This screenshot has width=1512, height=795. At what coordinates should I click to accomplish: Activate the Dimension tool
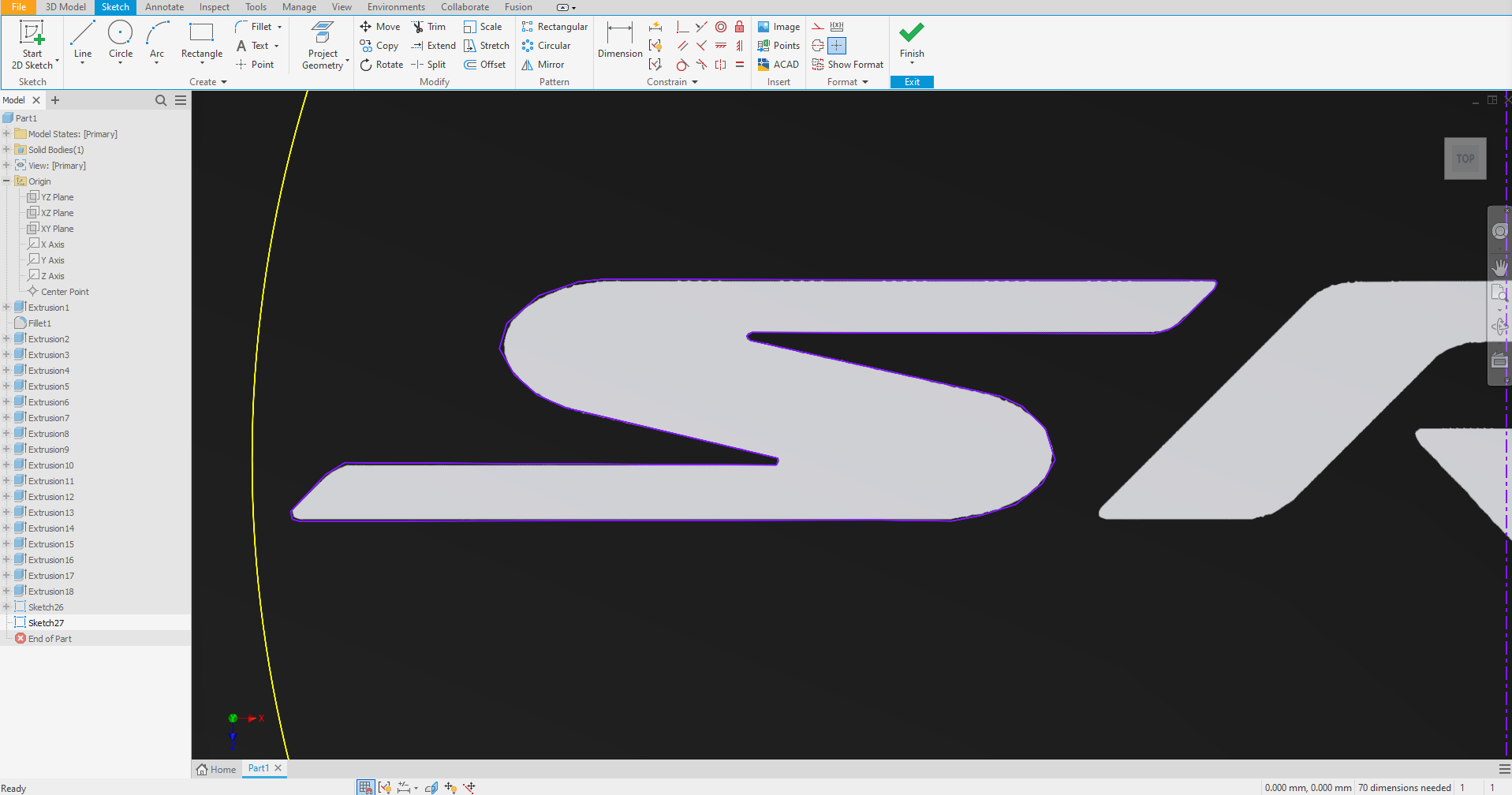[x=620, y=41]
